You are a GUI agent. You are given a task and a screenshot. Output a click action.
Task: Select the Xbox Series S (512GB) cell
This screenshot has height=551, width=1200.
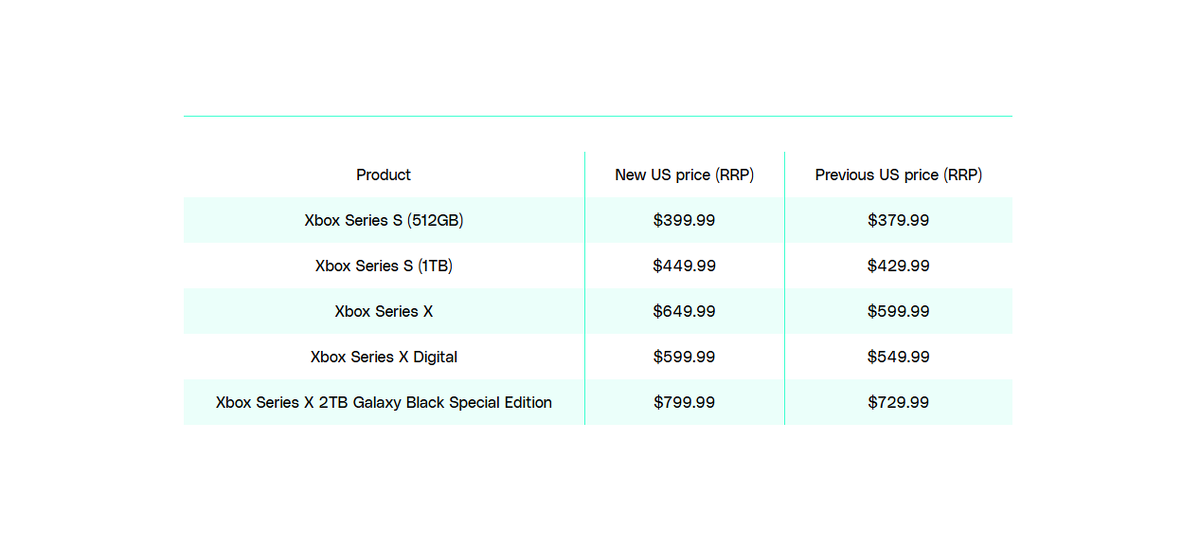coord(384,220)
